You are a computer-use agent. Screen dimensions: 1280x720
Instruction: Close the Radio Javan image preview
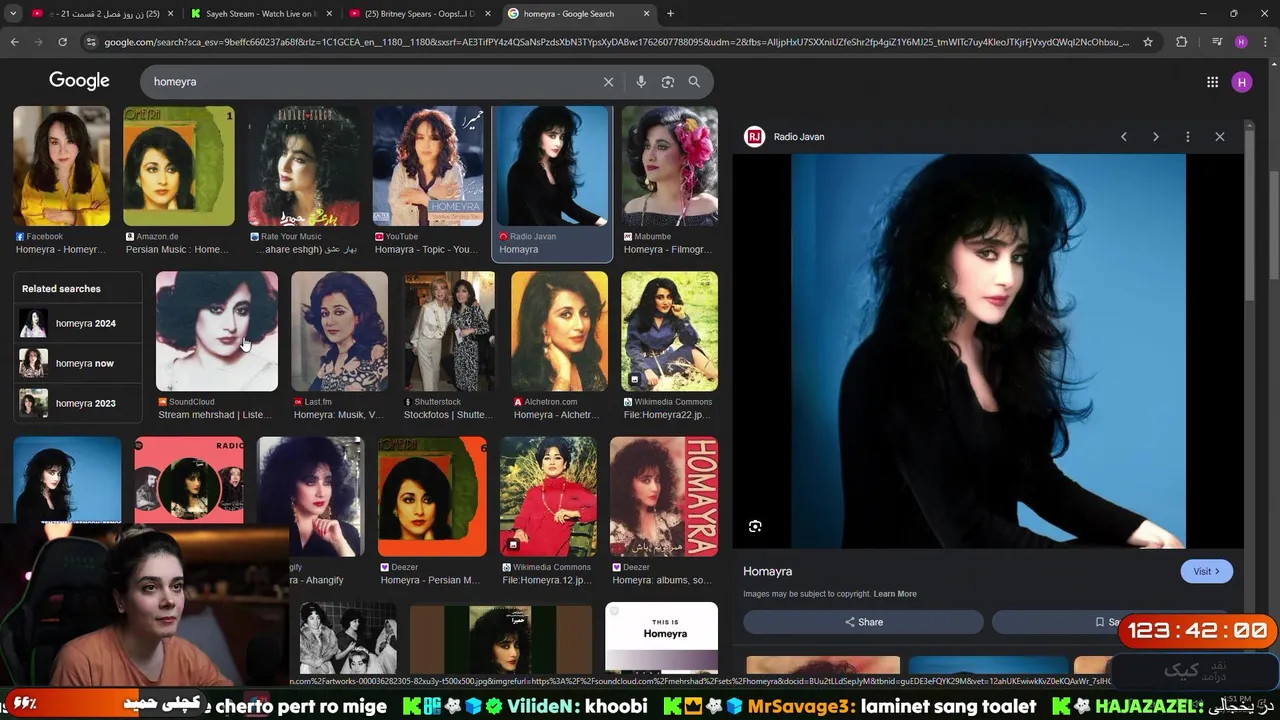tap(1220, 137)
